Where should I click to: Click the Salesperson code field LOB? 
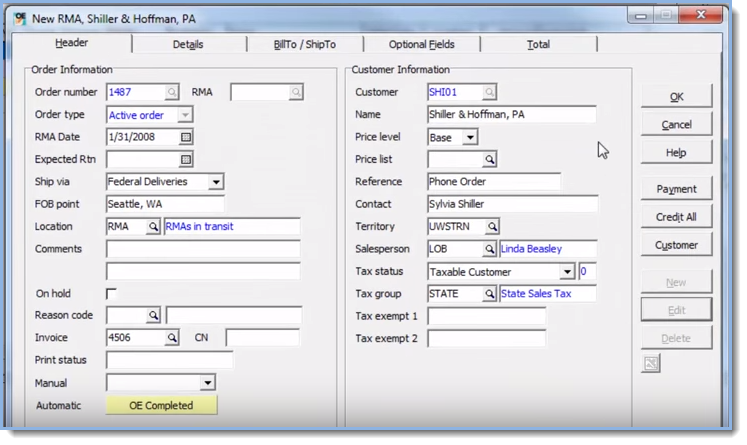pyautogui.click(x=455, y=249)
